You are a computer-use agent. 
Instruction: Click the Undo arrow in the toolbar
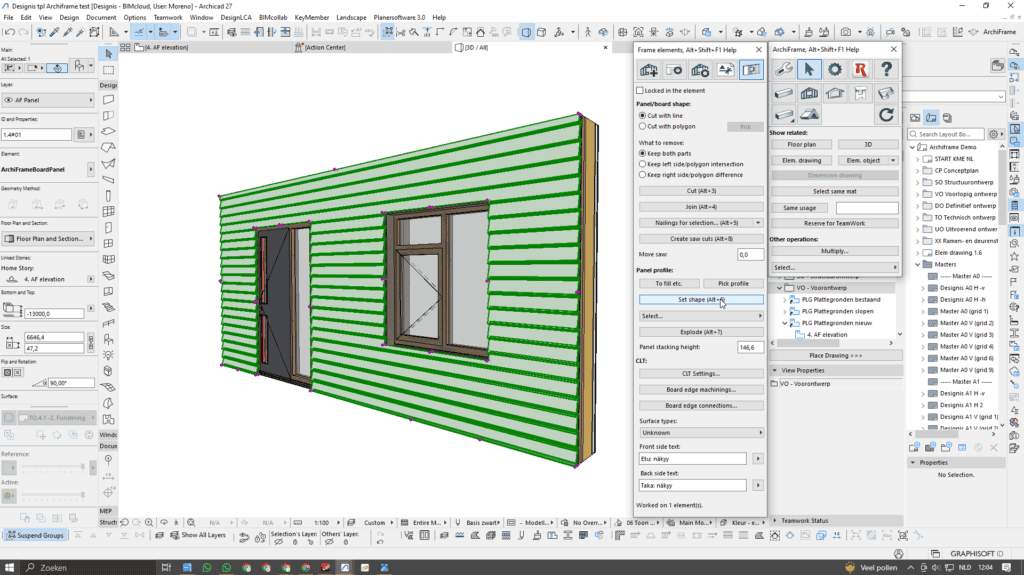[x=9, y=32]
